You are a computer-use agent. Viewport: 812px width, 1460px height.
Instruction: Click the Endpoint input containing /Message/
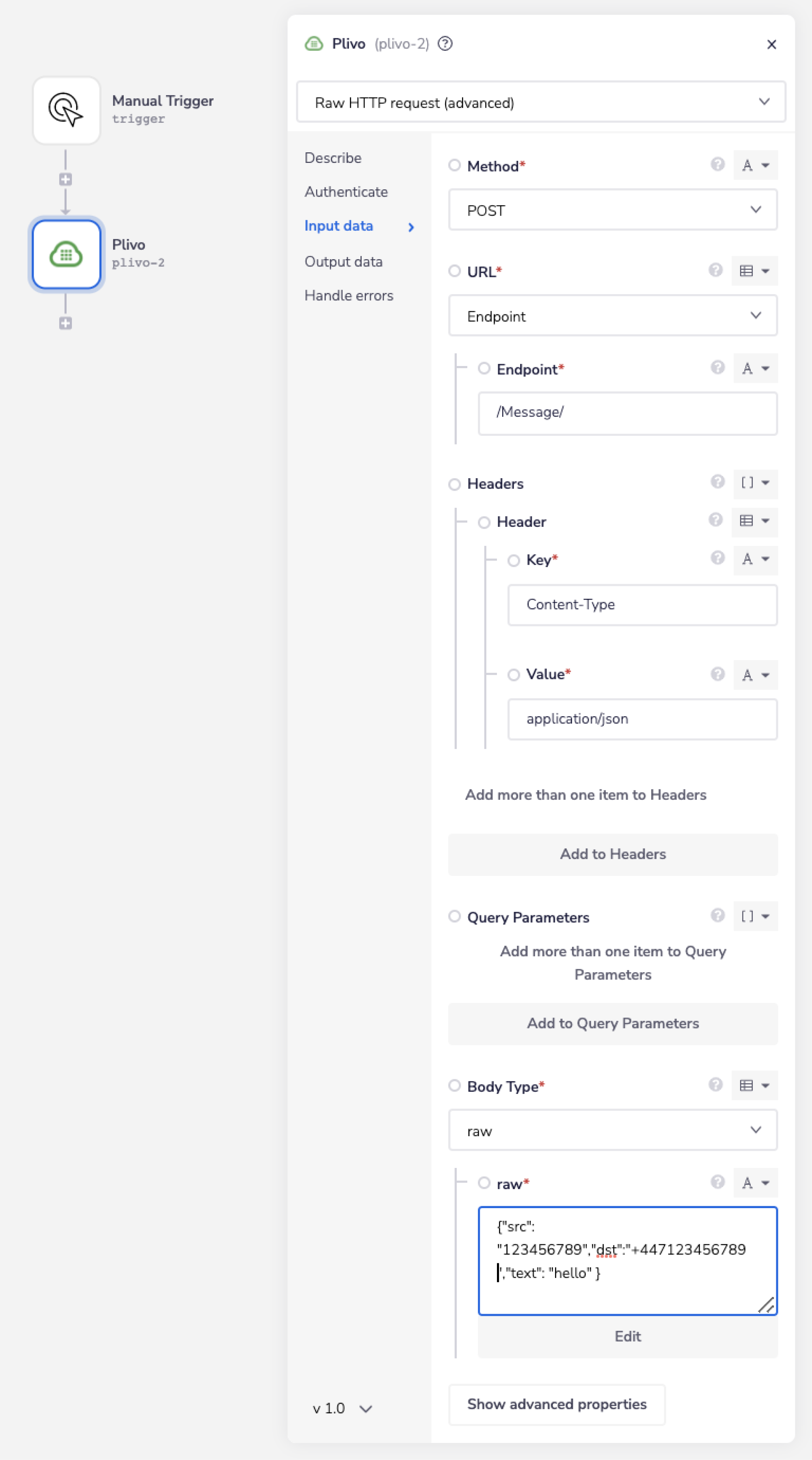click(627, 413)
